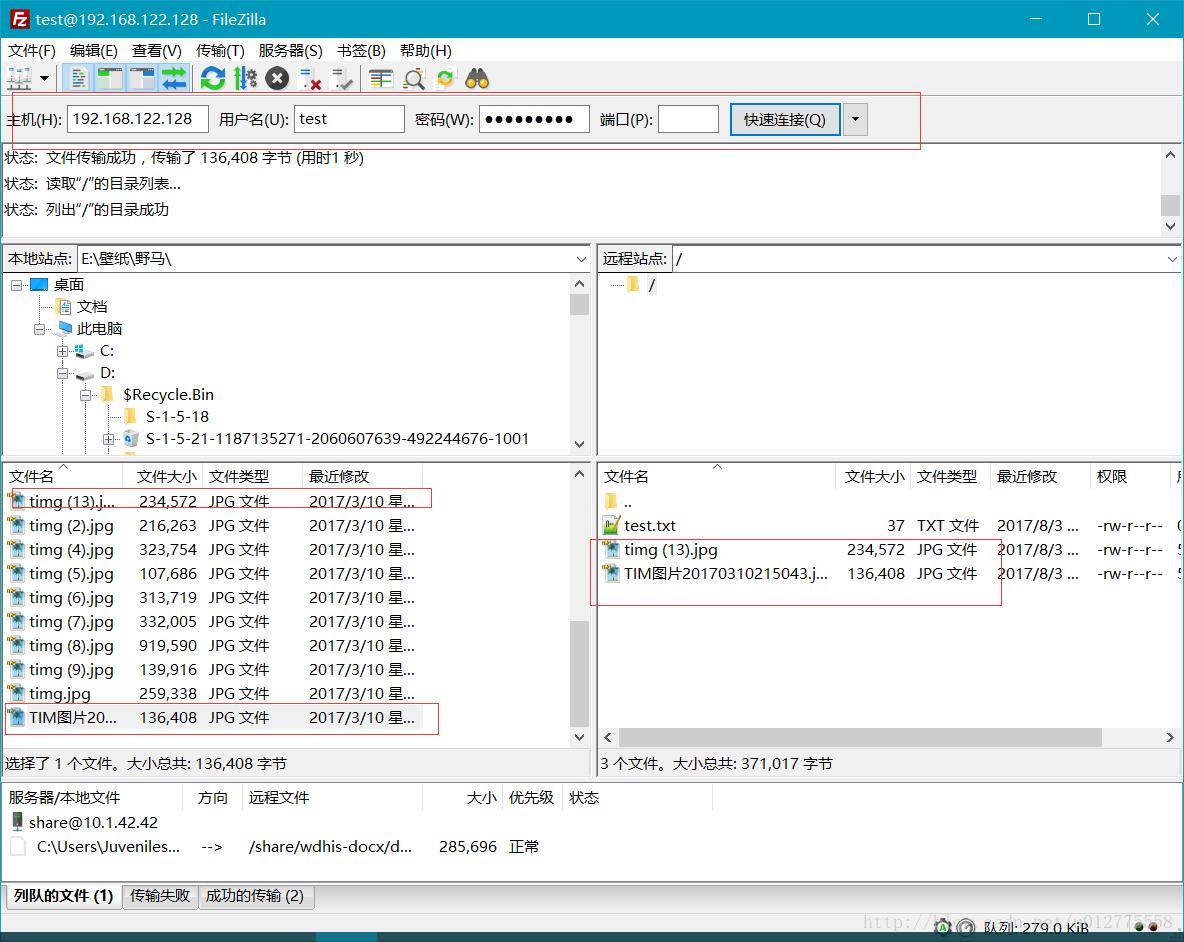Screen dimensions: 1184x942
Task: Select the S-1-5-18 folder
Action: click(x=177, y=417)
